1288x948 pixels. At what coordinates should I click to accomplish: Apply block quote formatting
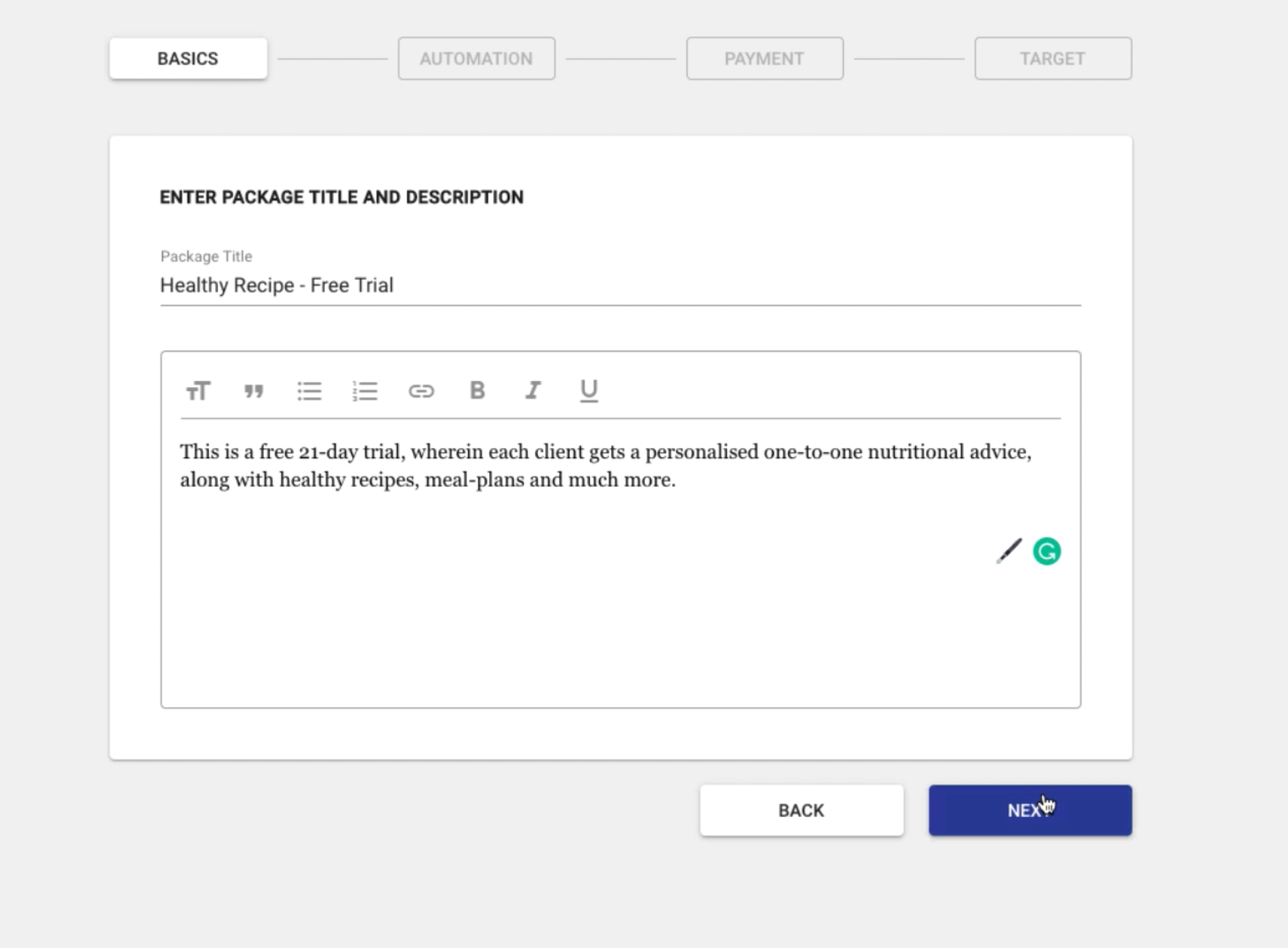tap(254, 391)
